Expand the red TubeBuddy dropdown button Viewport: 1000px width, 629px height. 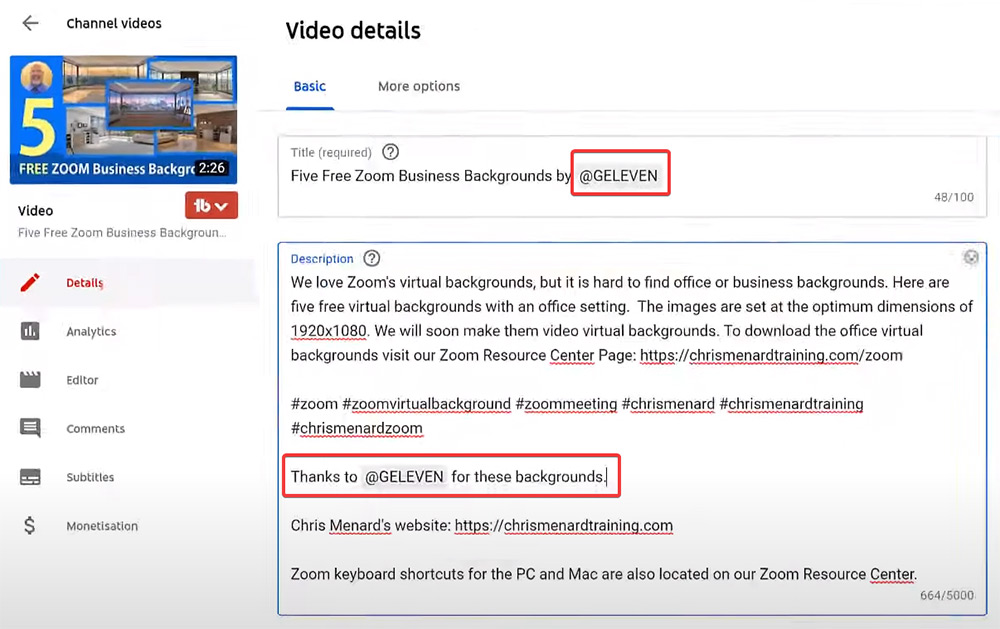point(211,206)
